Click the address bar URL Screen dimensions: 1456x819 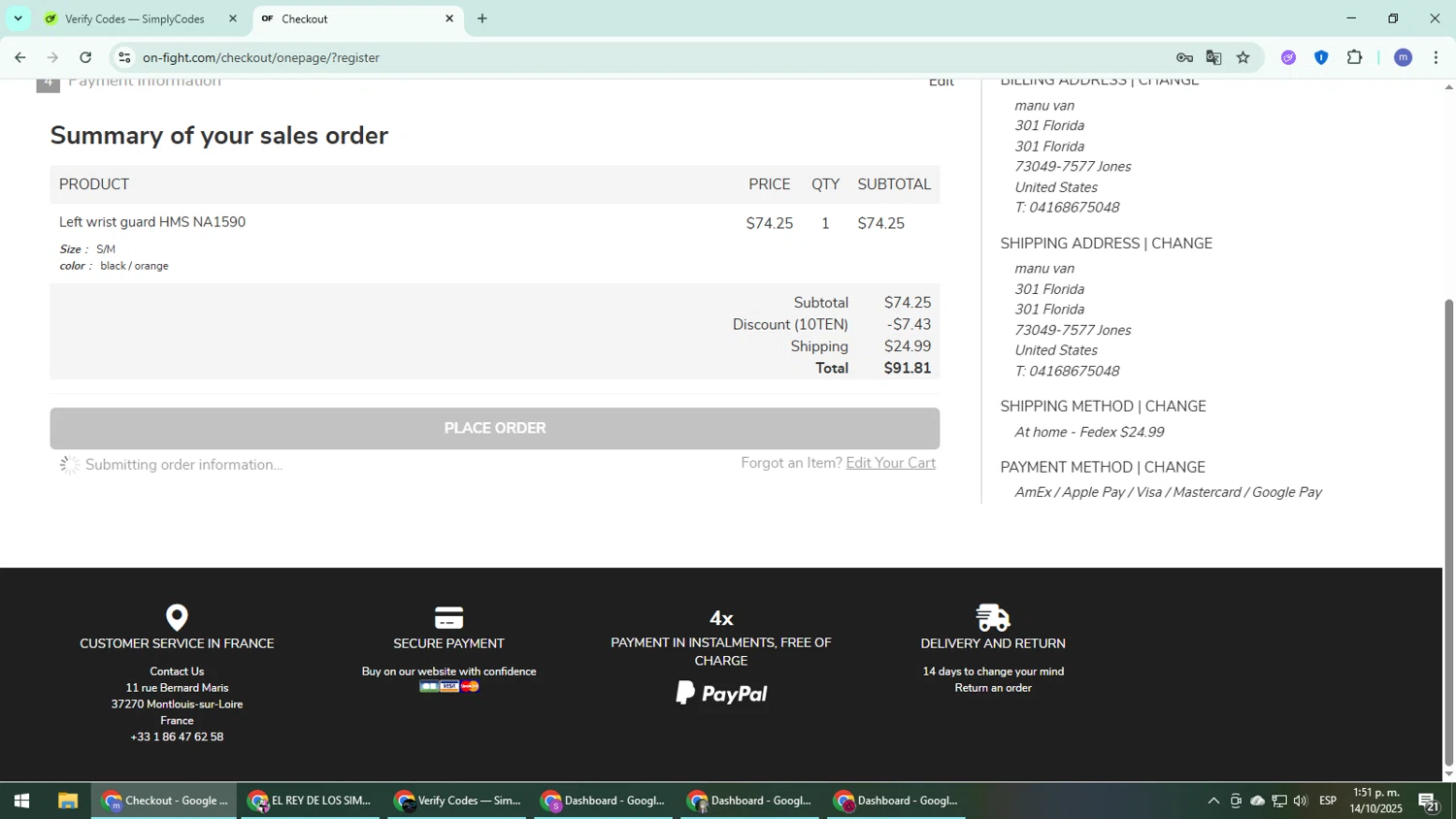point(261,57)
